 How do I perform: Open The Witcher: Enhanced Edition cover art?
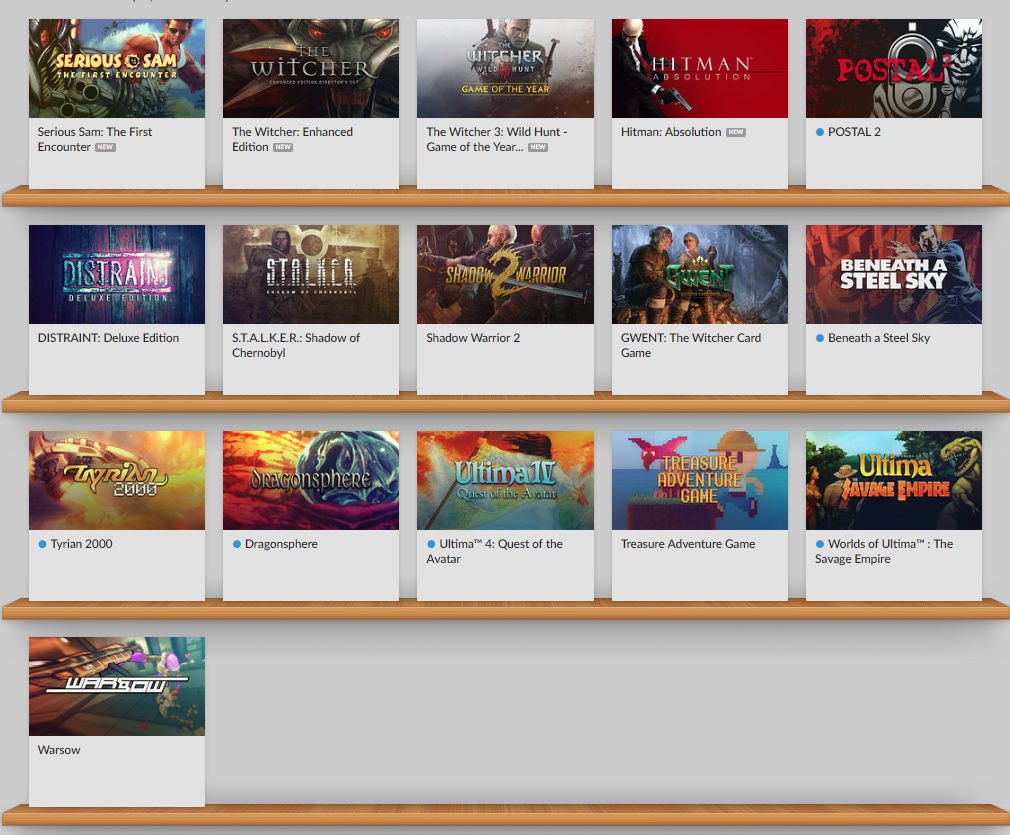point(311,68)
